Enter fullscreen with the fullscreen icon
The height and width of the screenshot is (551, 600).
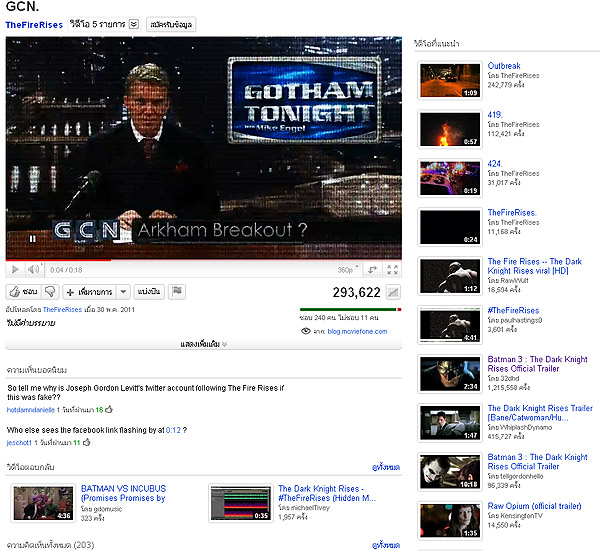(x=393, y=270)
